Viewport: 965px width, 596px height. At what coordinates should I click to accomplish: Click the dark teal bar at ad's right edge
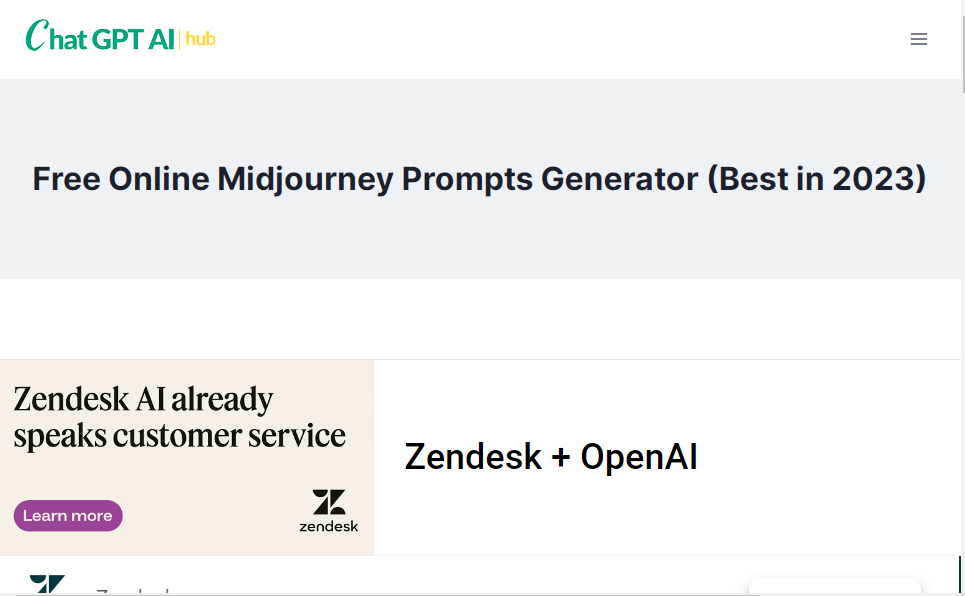click(x=959, y=574)
